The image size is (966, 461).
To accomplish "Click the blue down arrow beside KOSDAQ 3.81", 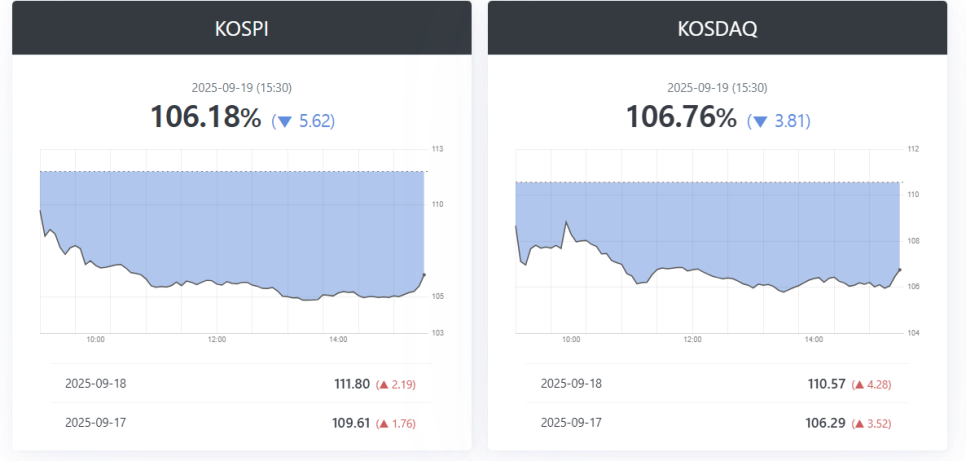I will click(x=761, y=122).
